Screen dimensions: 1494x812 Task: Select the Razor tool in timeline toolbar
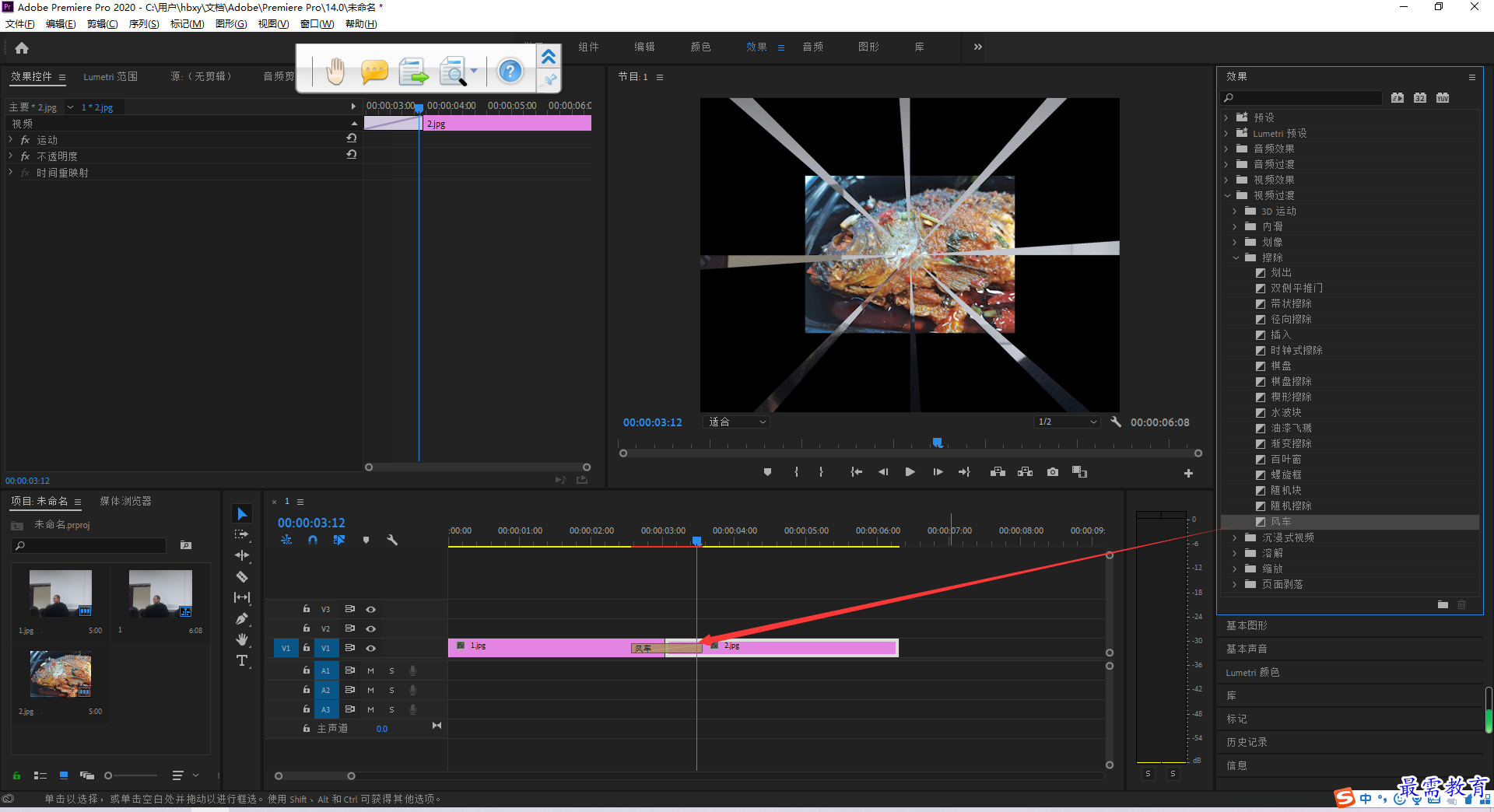click(x=242, y=577)
